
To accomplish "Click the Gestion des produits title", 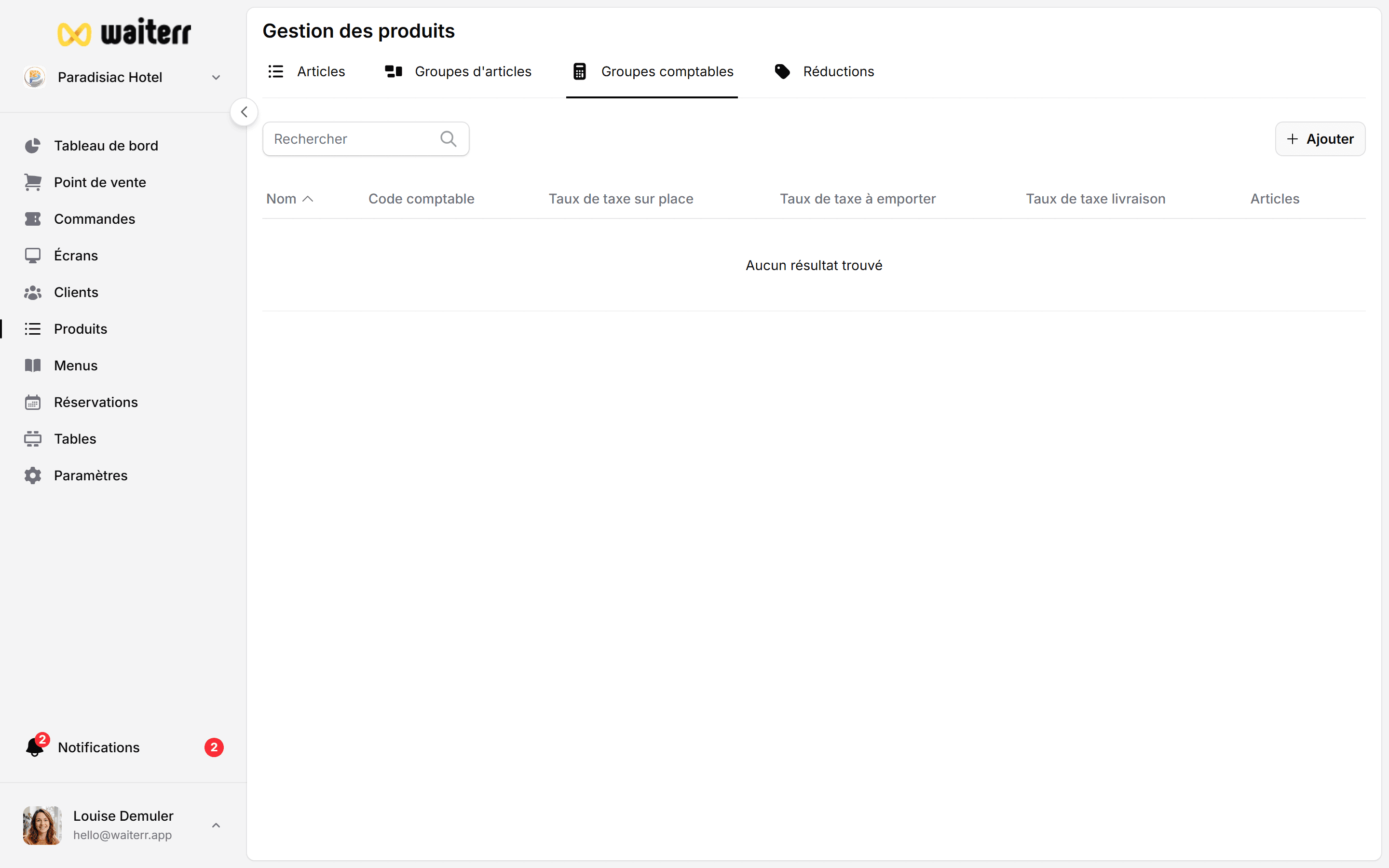I will point(359,31).
